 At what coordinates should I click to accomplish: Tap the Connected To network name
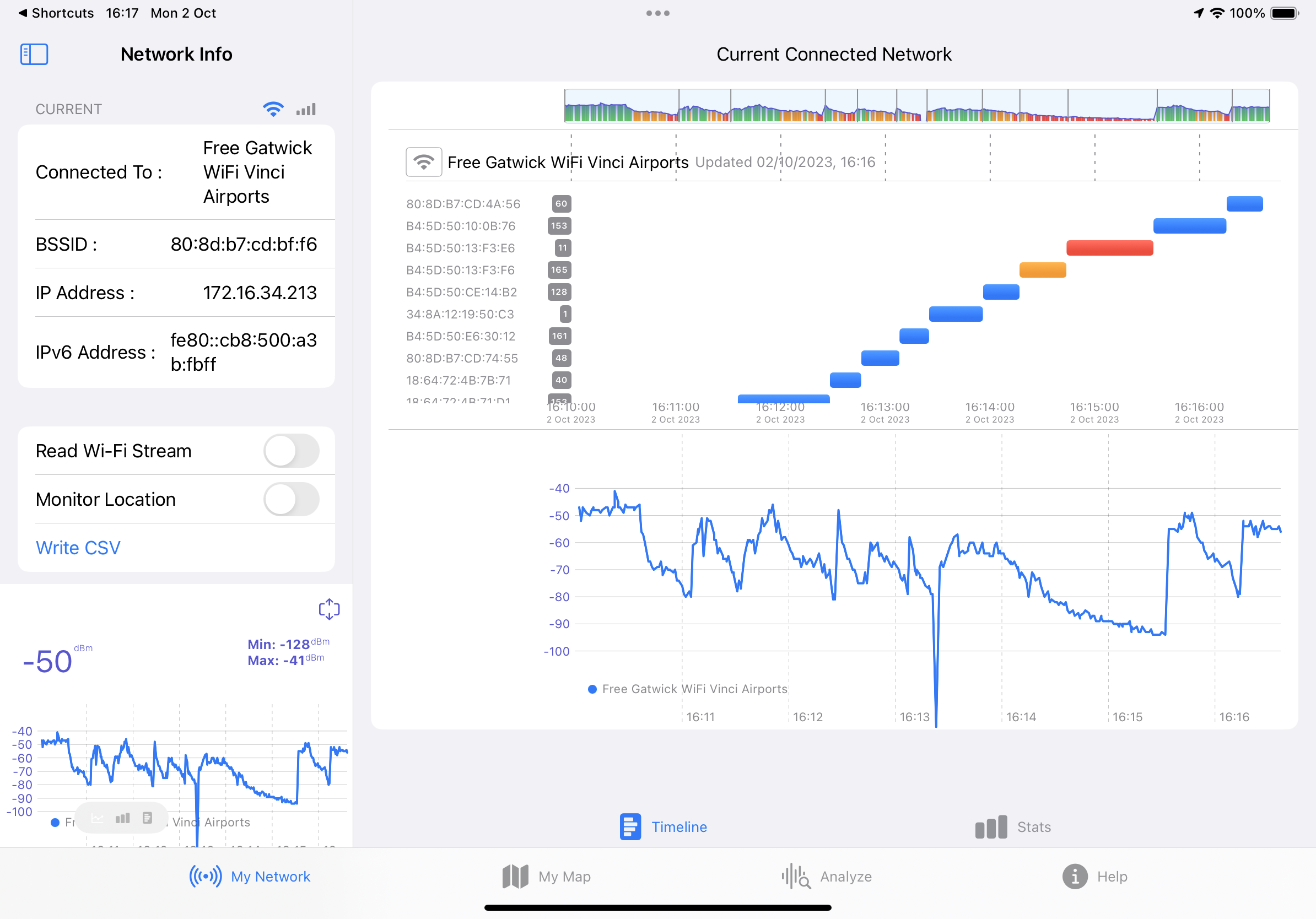pos(257,172)
